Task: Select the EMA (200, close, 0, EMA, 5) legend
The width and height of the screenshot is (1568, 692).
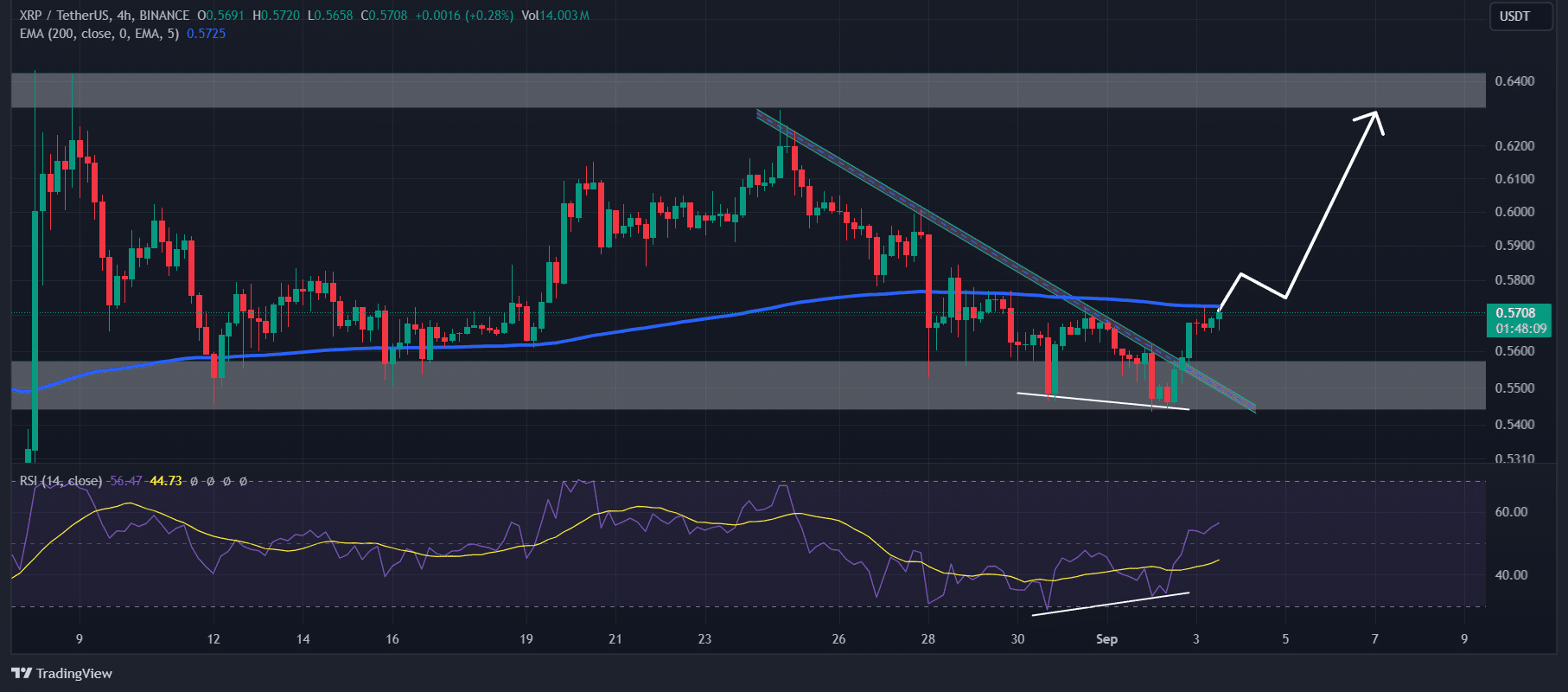Action: pos(99,34)
